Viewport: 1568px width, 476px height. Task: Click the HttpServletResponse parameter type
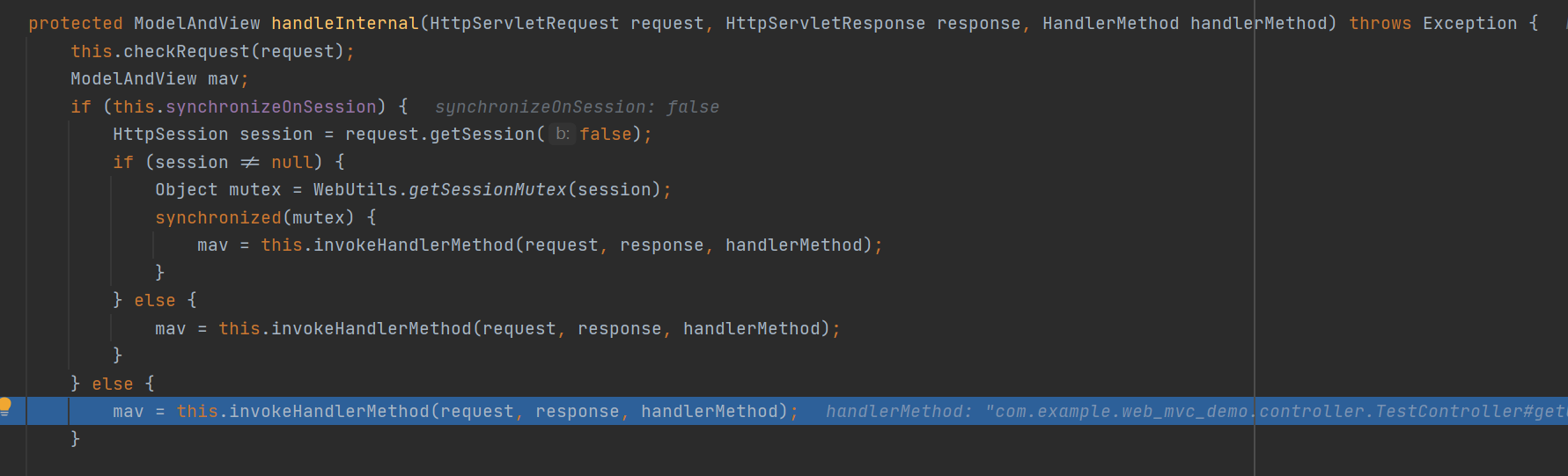[826, 24]
